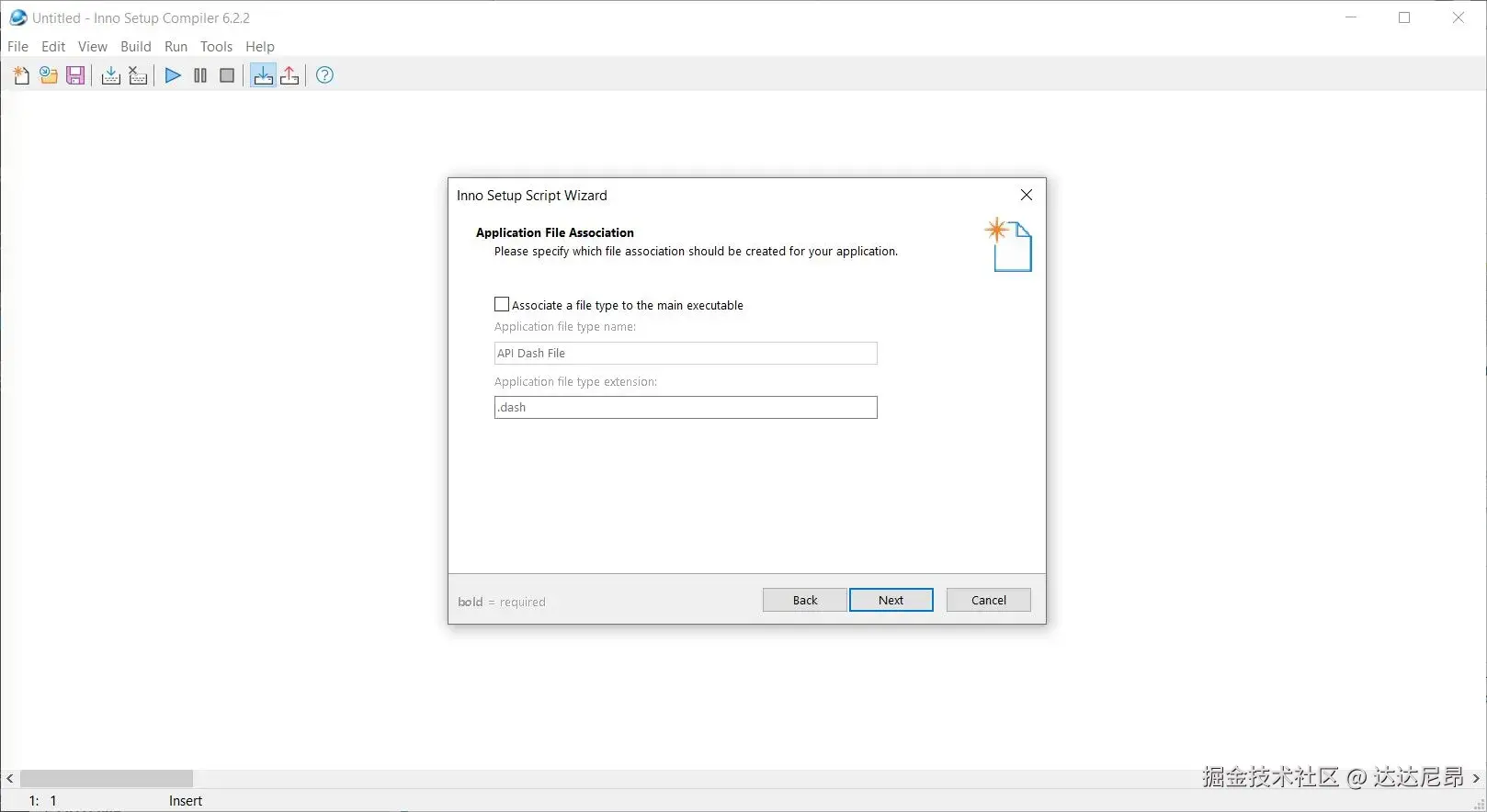Open the Edit menu

pos(53,46)
